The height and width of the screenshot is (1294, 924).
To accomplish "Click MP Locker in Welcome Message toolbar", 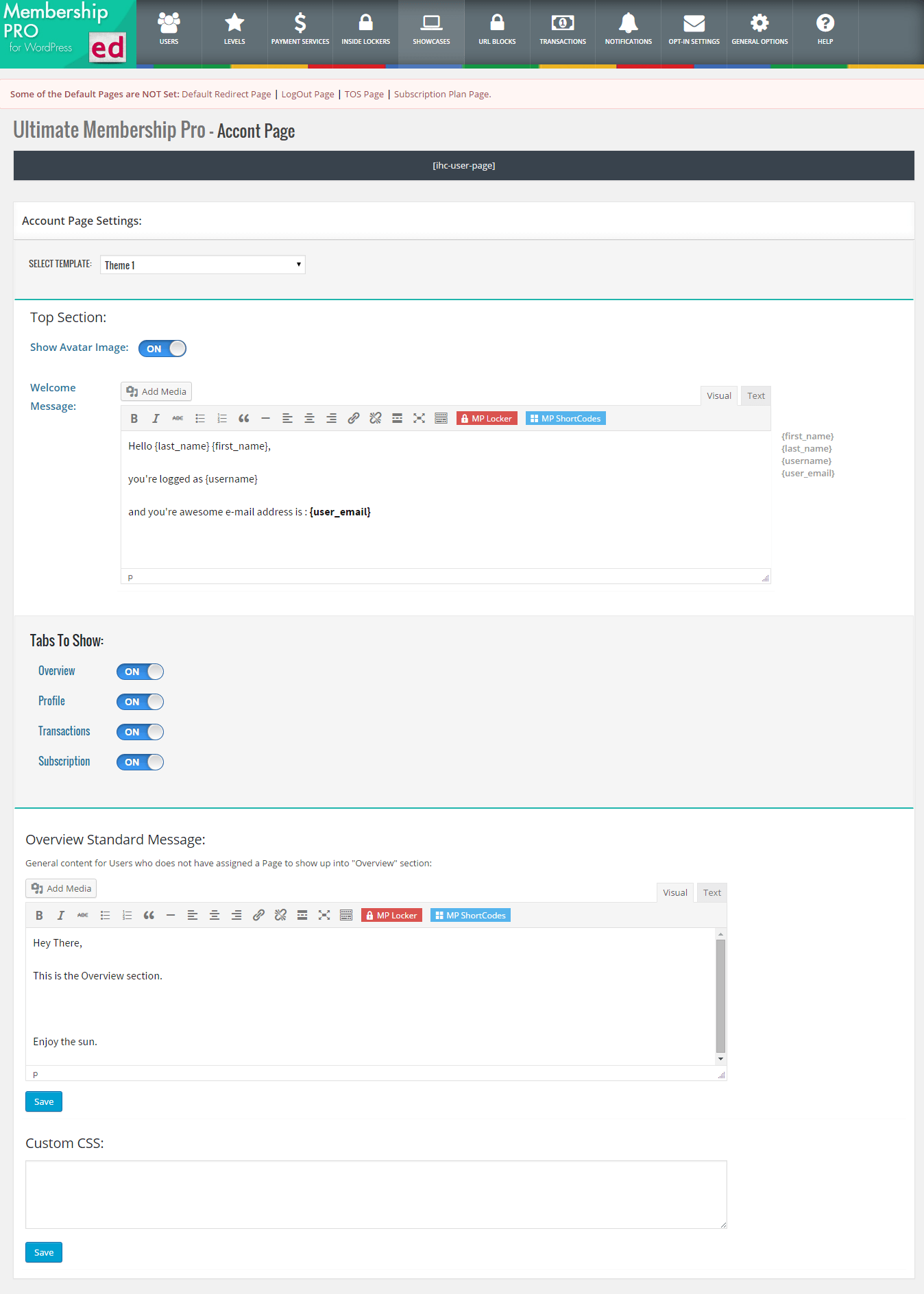I will (487, 418).
